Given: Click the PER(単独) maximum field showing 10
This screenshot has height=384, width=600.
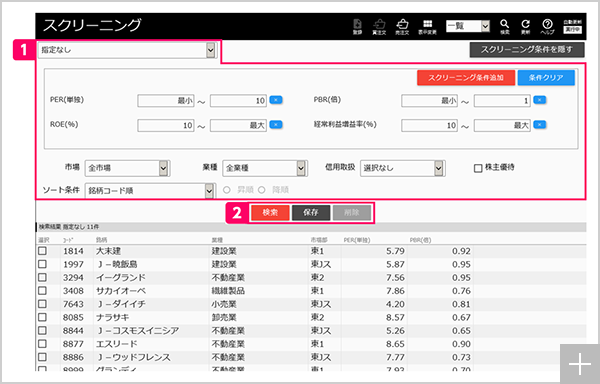Looking at the screenshot, I should click(x=238, y=101).
